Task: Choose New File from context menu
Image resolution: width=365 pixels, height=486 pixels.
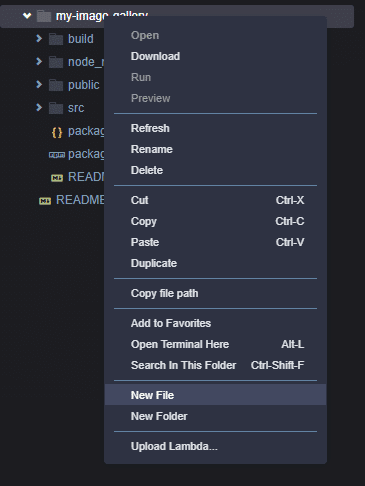Action: 215,395
